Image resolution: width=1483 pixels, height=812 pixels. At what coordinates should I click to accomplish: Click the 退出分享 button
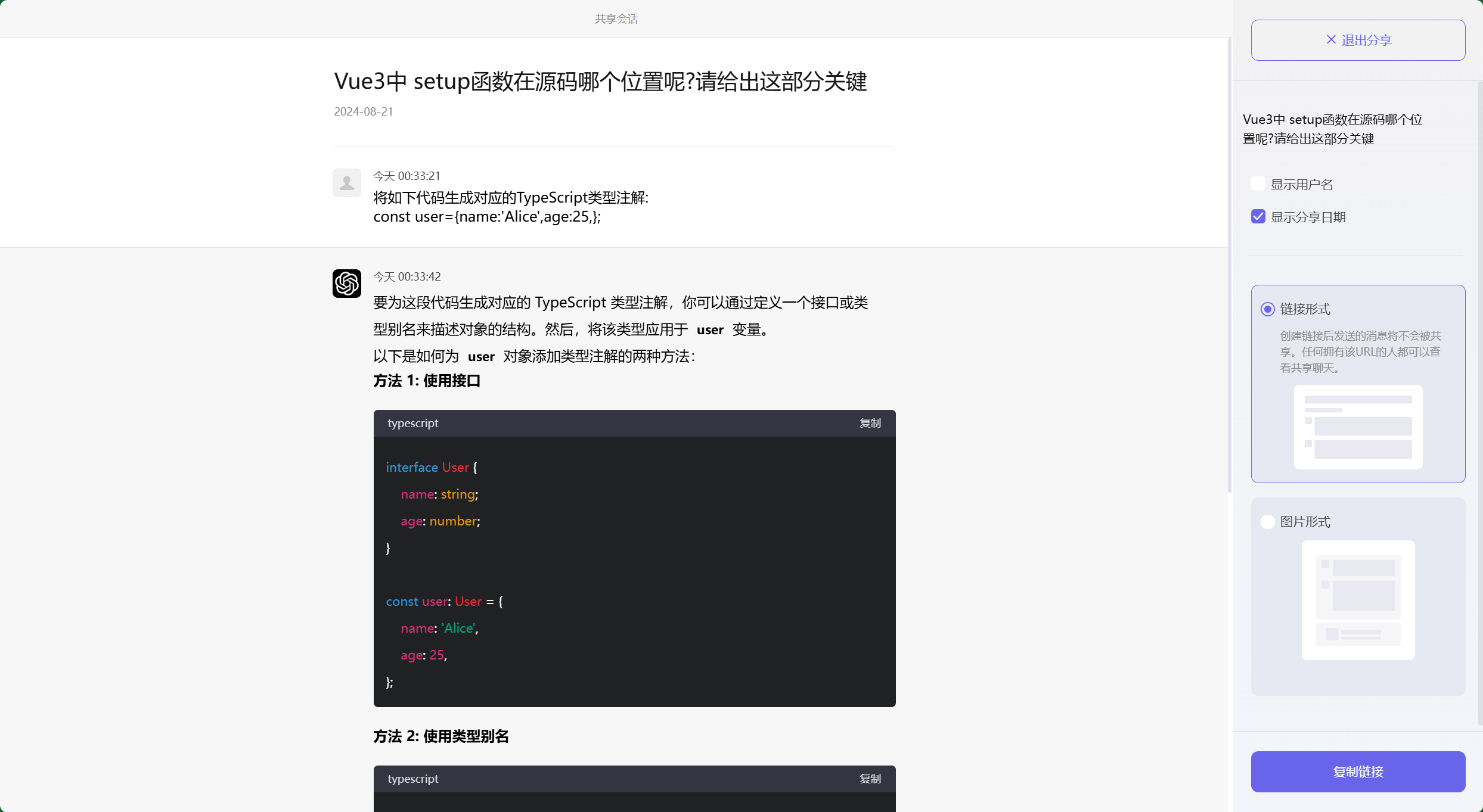(x=1358, y=39)
